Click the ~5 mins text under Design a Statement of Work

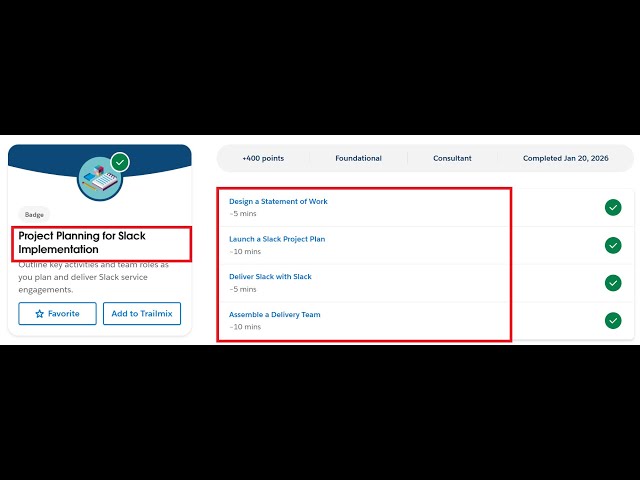[243, 214]
